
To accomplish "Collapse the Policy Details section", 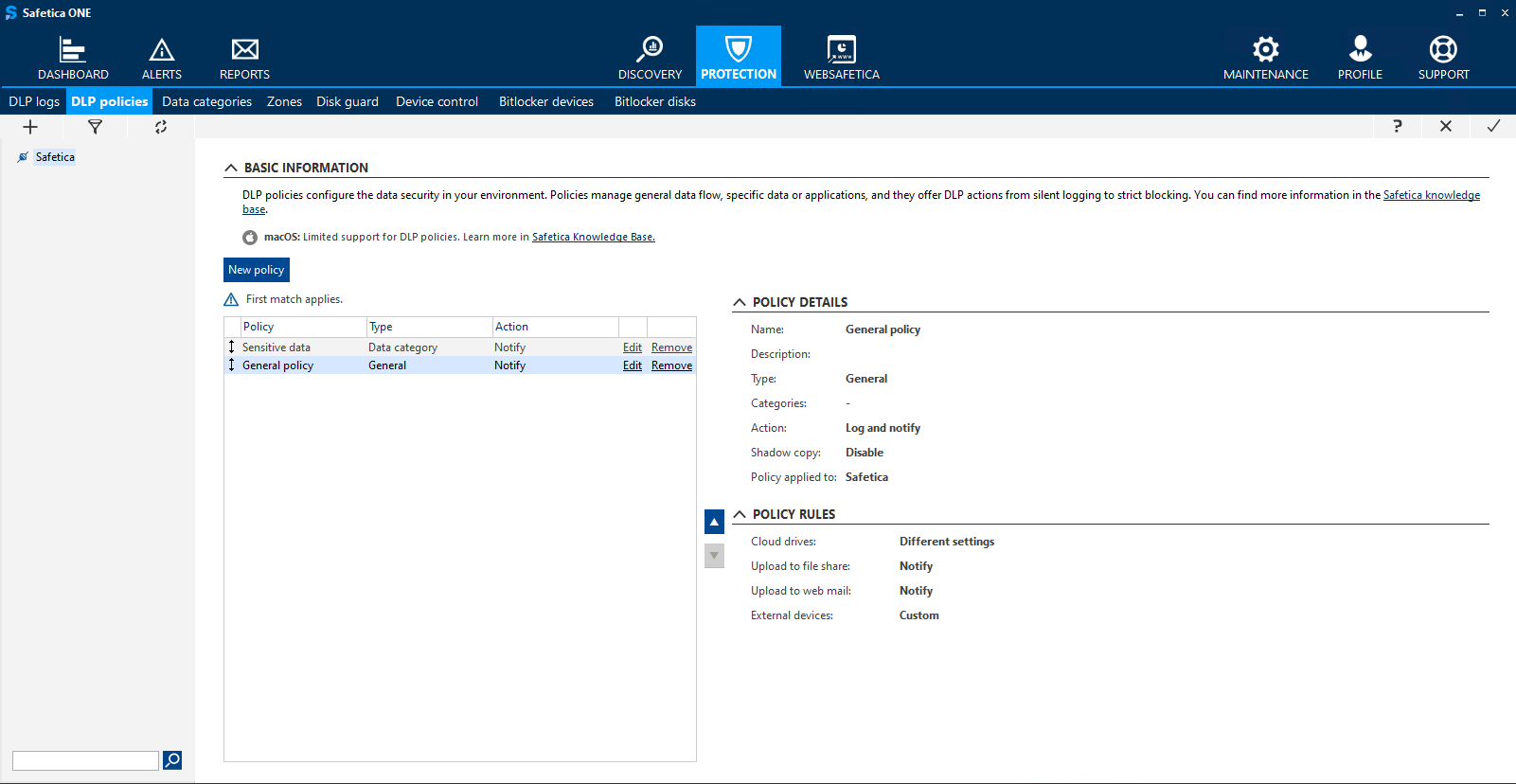I will tap(740, 302).
